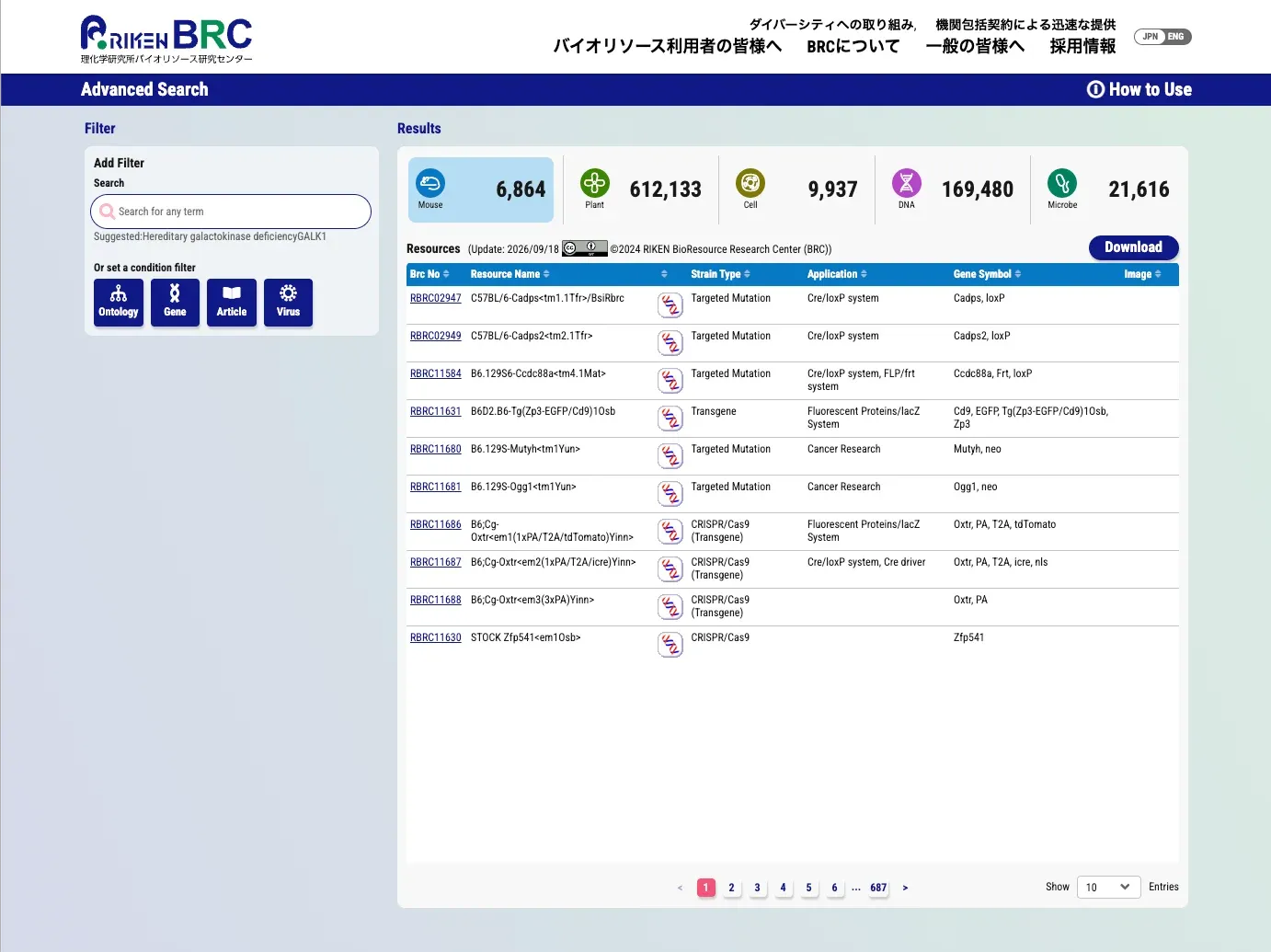
Task: Sort by Resource Name column
Action: (510, 274)
